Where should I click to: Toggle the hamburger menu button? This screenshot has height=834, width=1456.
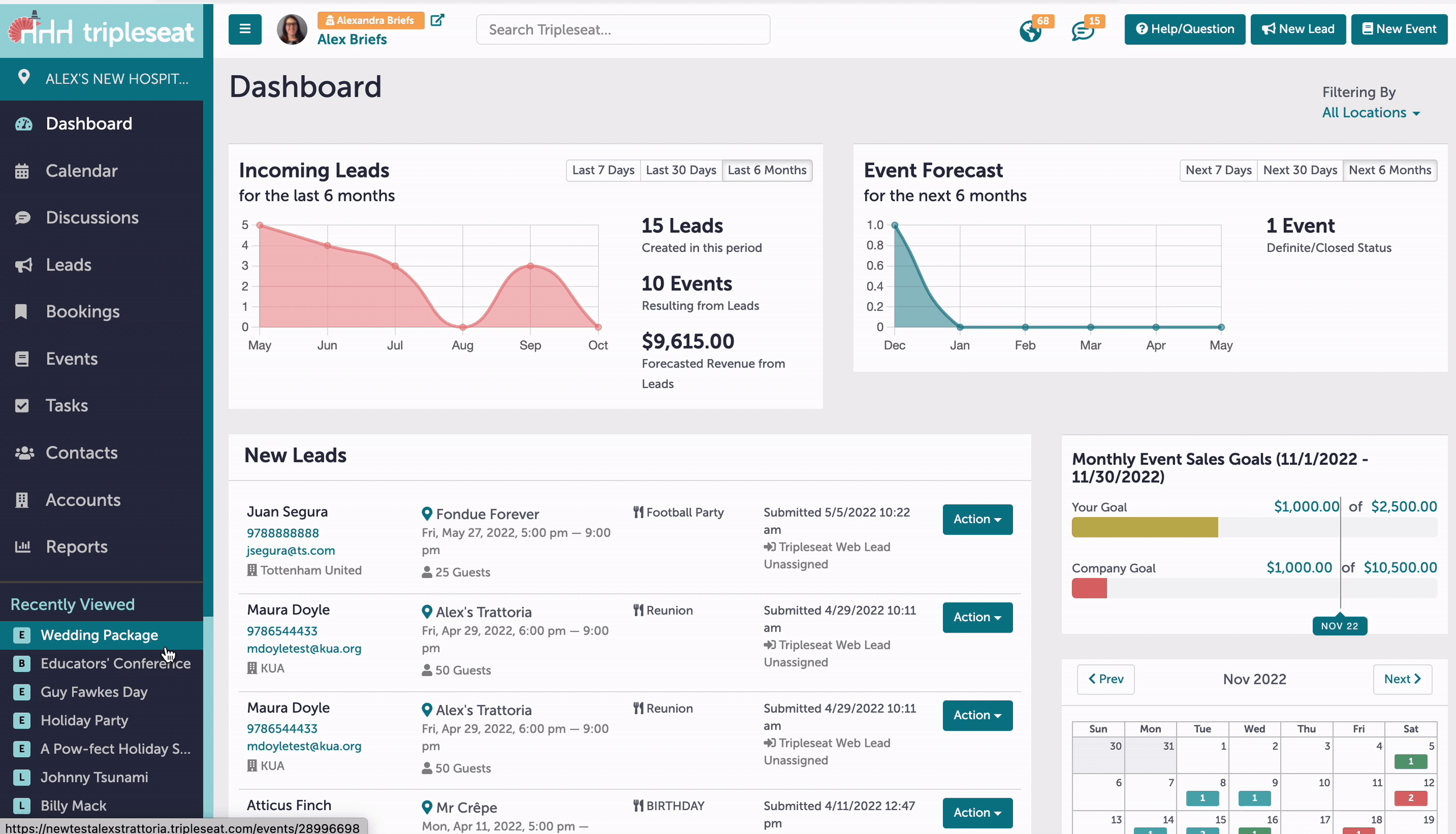245,29
